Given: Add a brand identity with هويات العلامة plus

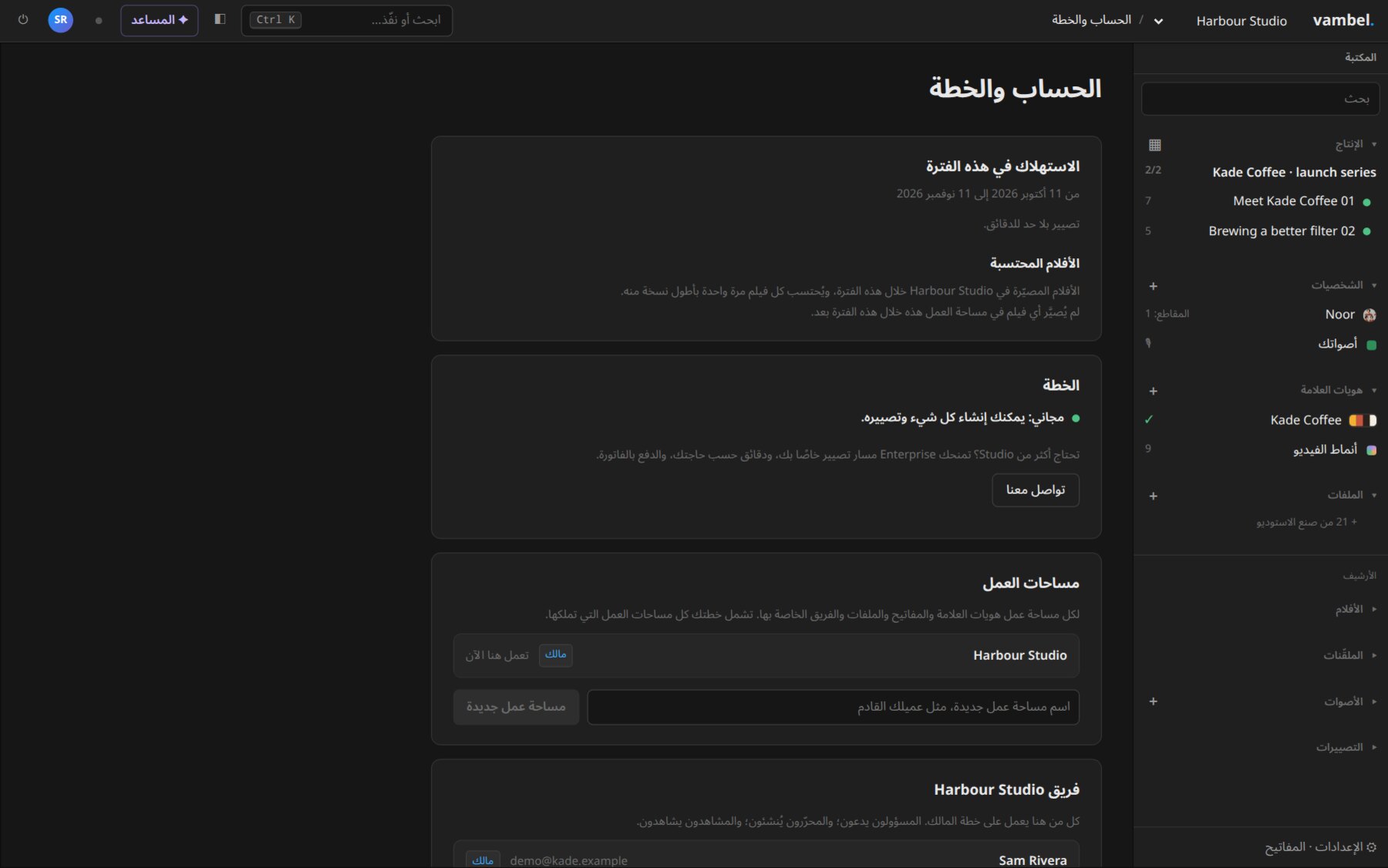Looking at the screenshot, I should (x=1154, y=391).
